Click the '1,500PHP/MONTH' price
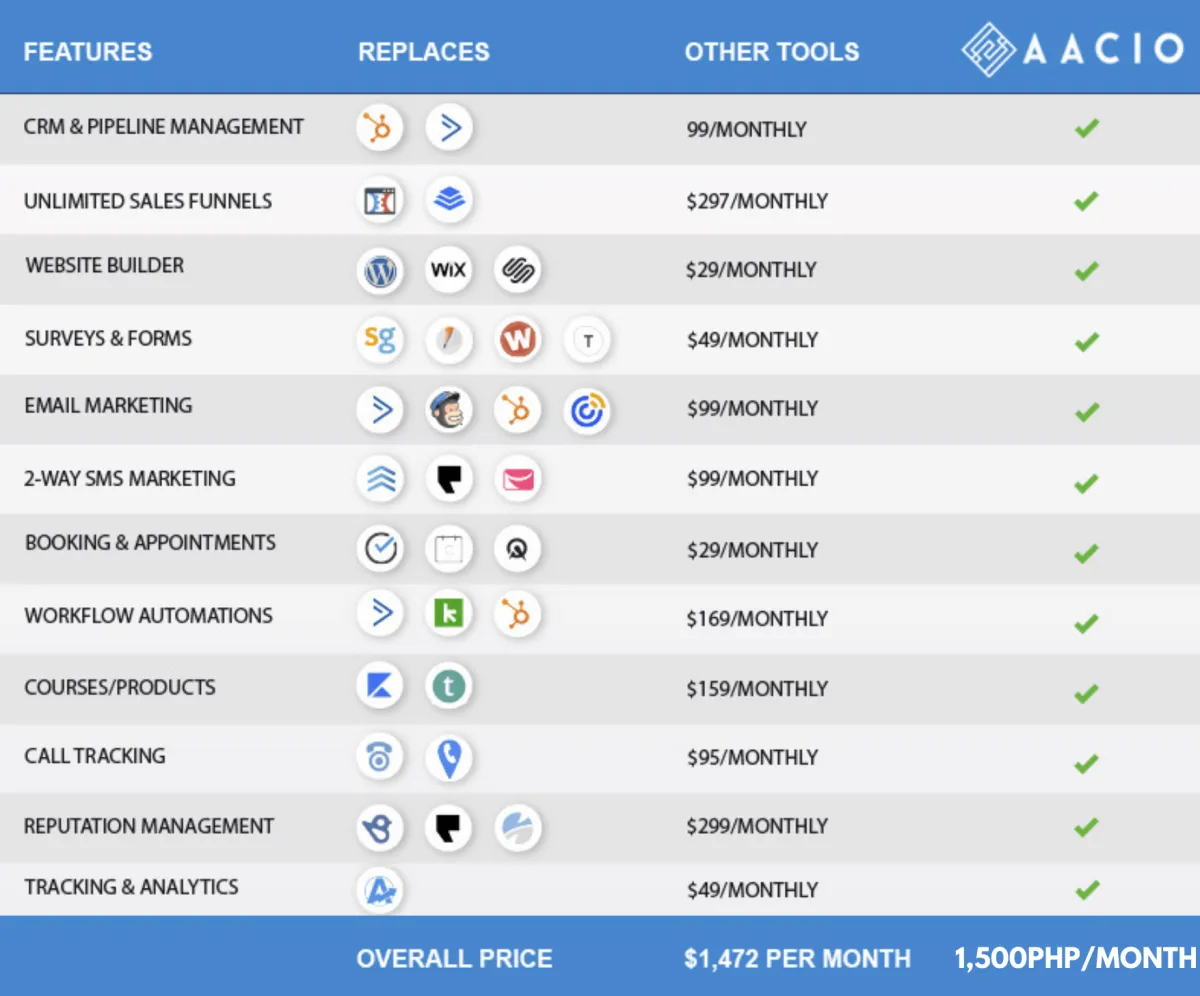The height and width of the screenshot is (996, 1200). pyautogui.click(x=1075, y=959)
